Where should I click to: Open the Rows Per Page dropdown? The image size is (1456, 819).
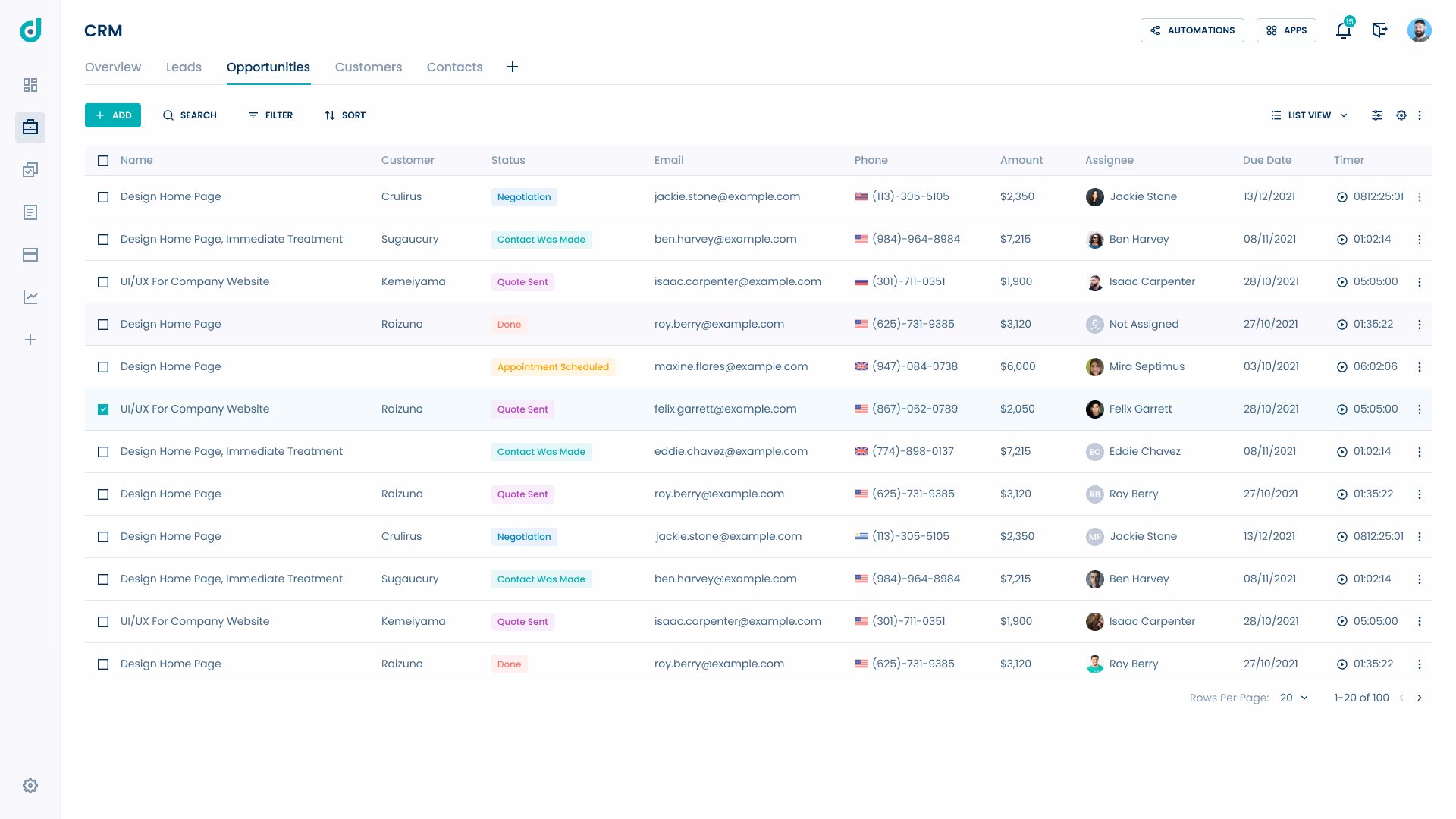pos(1294,698)
